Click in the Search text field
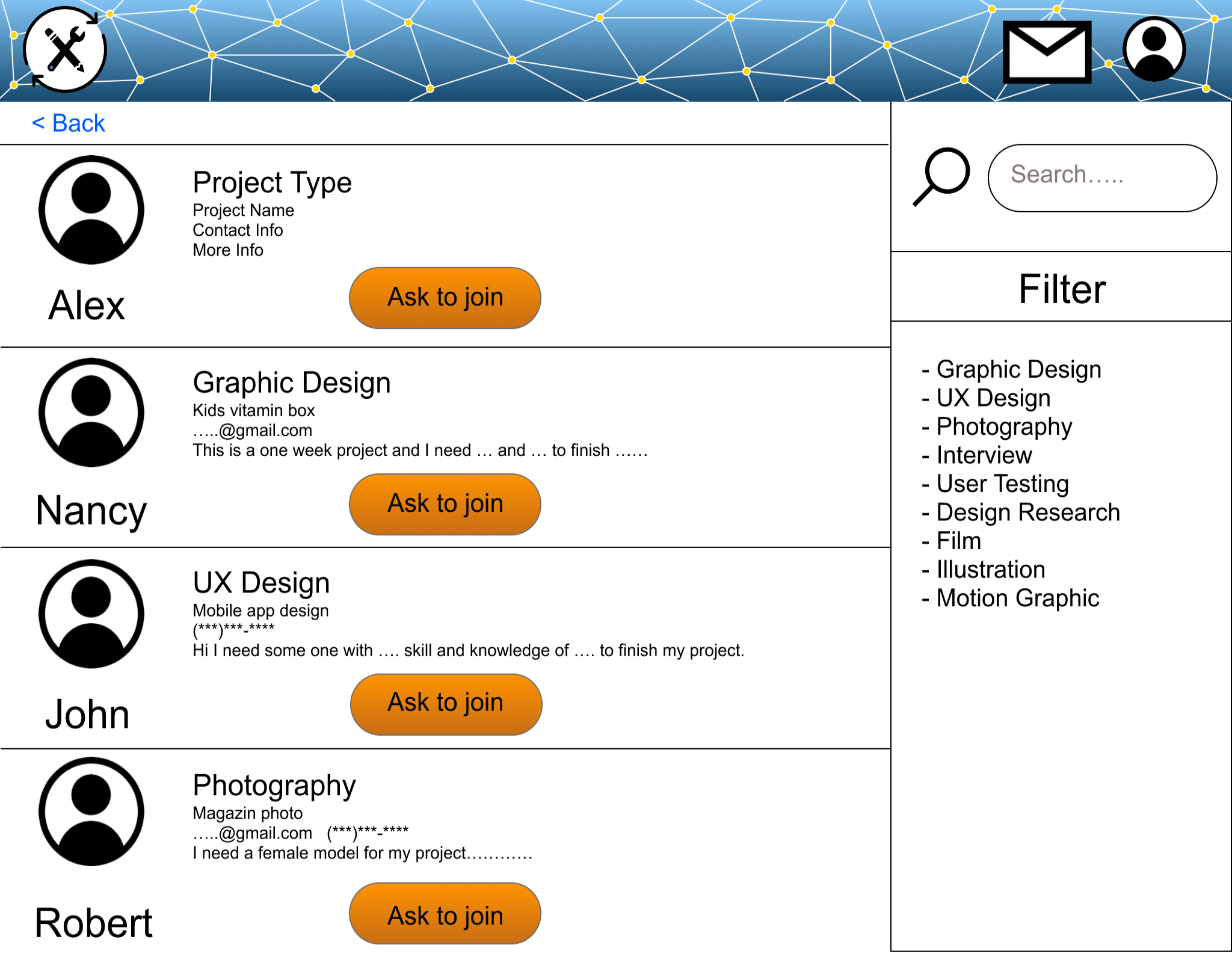The image size is (1232, 954). click(1102, 177)
